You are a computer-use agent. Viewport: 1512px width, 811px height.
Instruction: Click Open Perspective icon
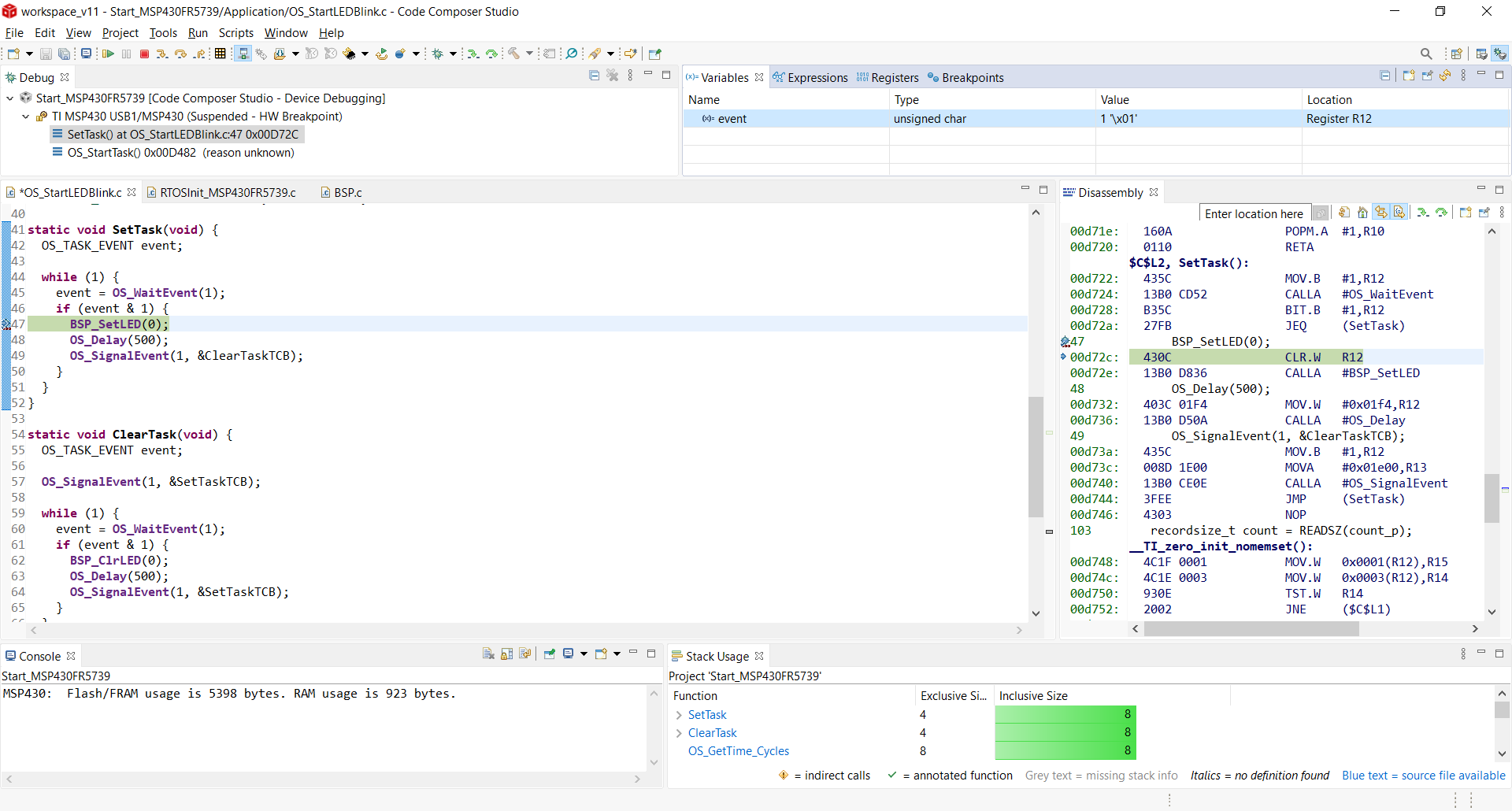click(1456, 54)
